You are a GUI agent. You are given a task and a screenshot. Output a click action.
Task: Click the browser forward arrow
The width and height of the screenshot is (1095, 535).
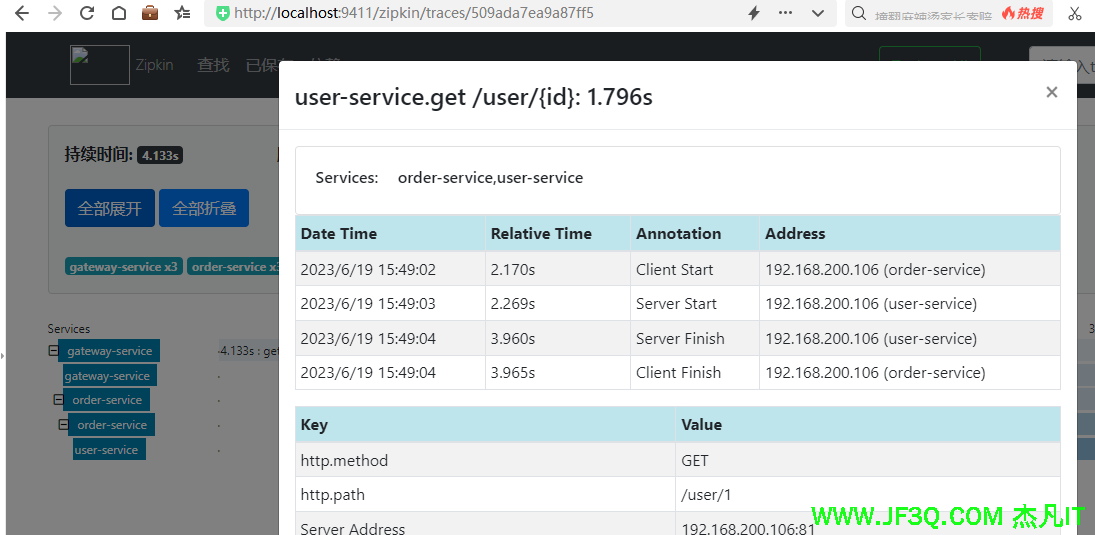point(55,13)
